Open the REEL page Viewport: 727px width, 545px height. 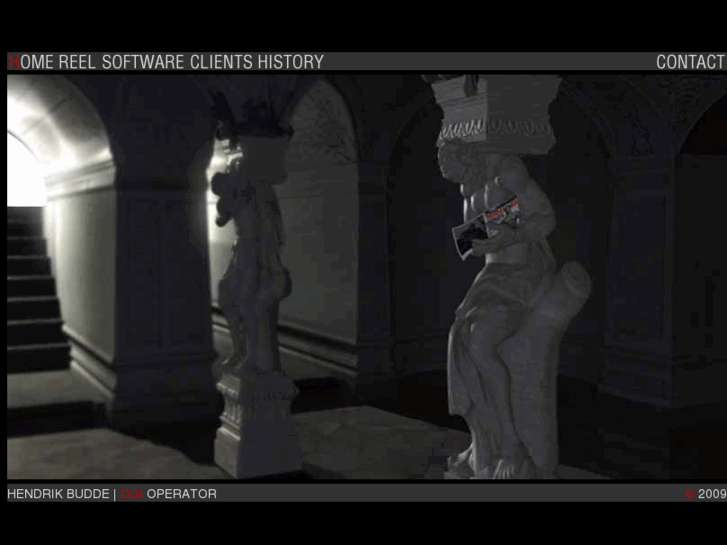(x=77, y=62)
